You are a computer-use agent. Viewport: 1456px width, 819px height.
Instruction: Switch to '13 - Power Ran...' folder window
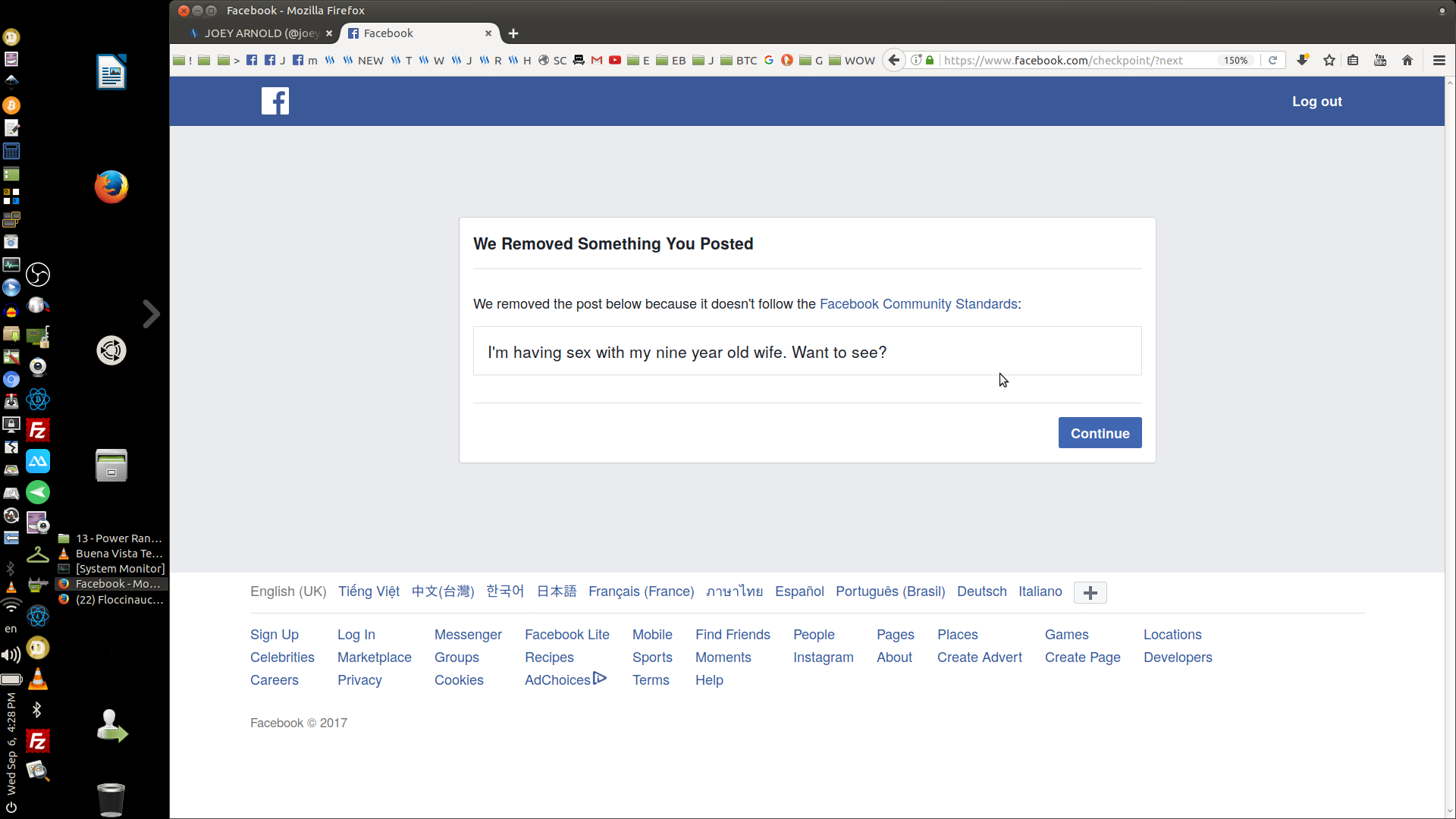[112, 538]
